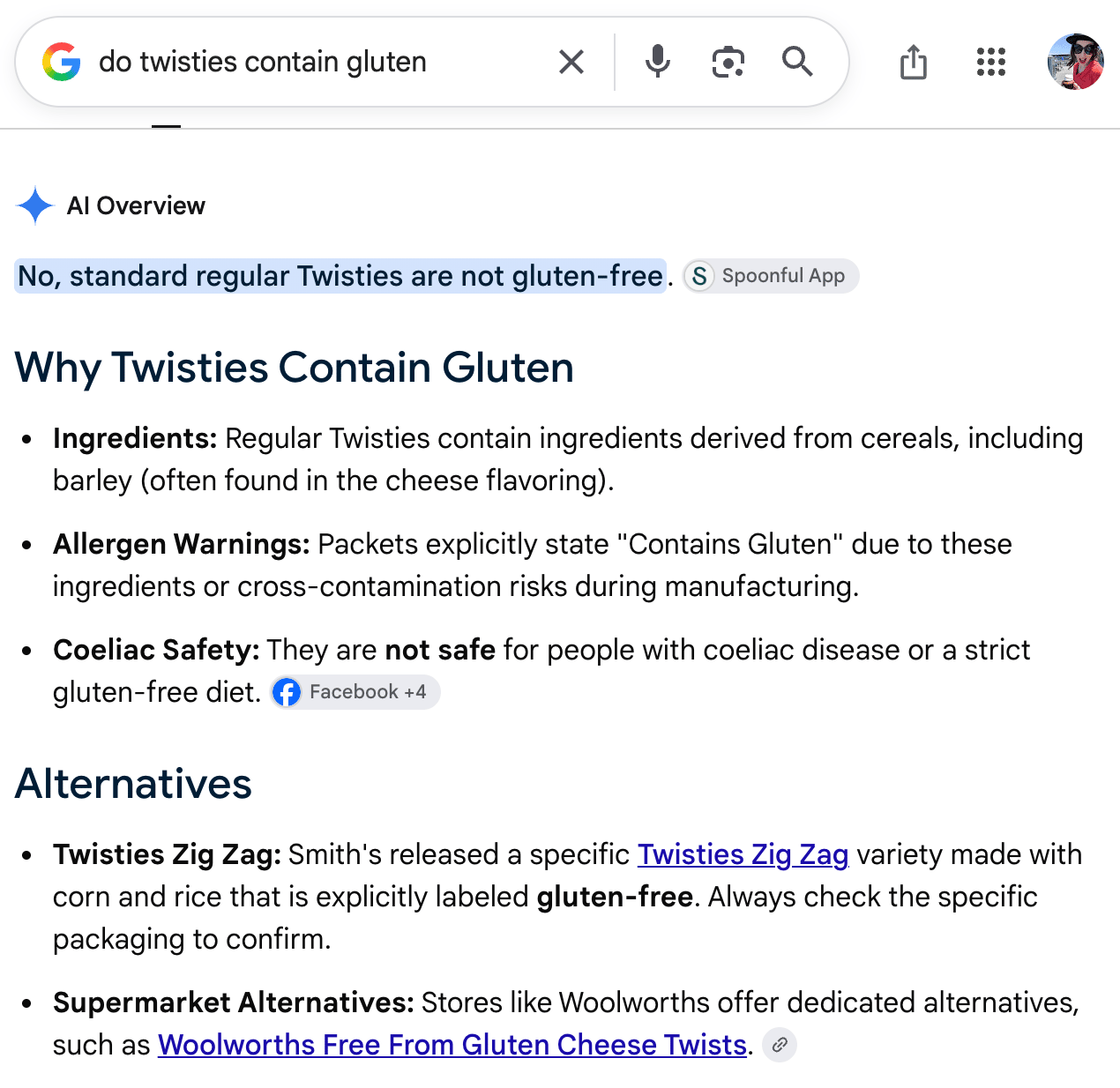Image resolution: width=1120 pixels, height=1088 pixels.
Task: Open the share icon near top right
Action: (x=914, y=62)
